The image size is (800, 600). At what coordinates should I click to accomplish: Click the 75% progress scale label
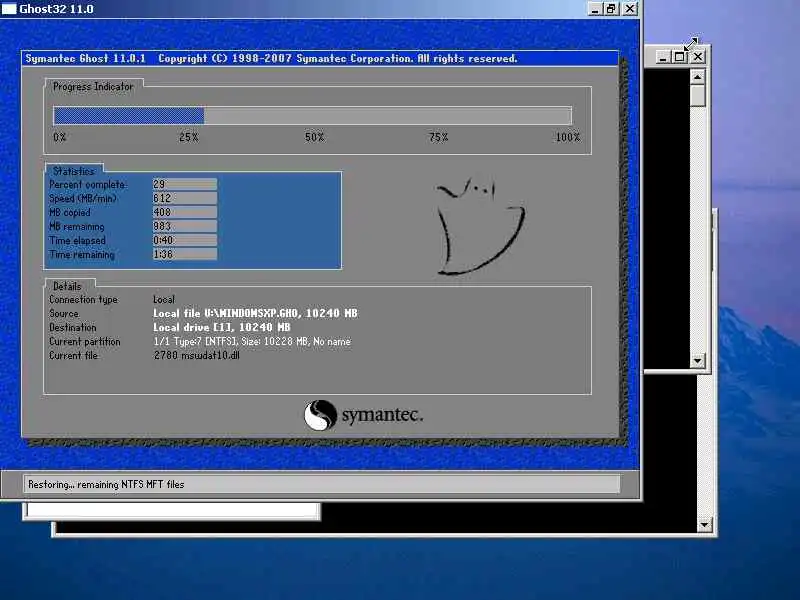coord(438,137)
